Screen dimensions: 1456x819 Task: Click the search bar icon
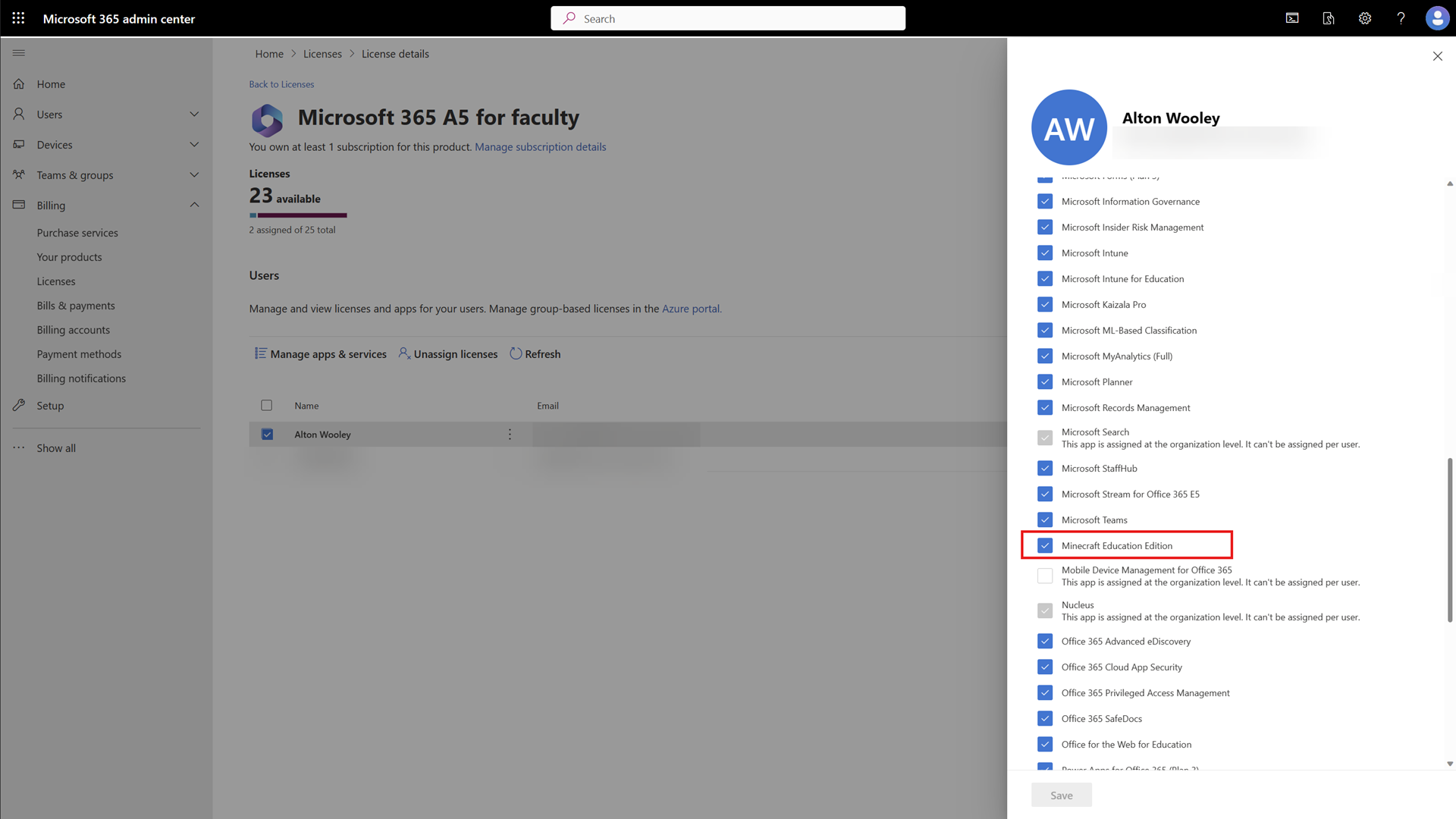567,17
